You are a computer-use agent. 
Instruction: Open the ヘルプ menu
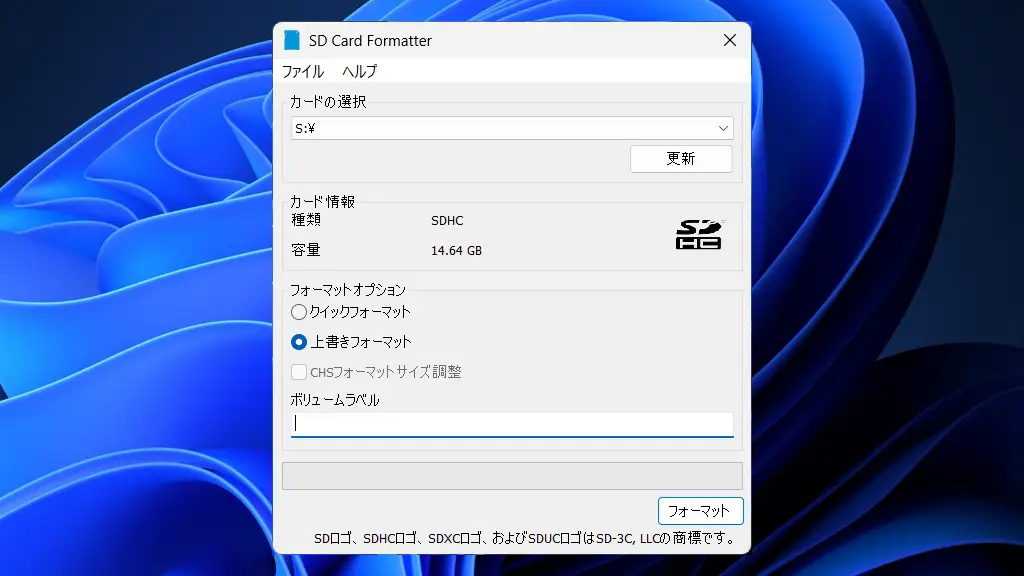click(x=358, y=71)
